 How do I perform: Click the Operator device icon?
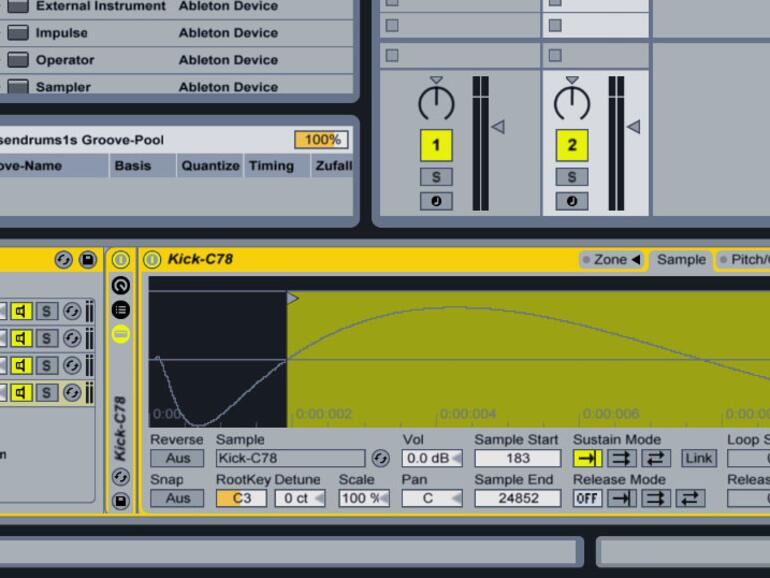18,60
